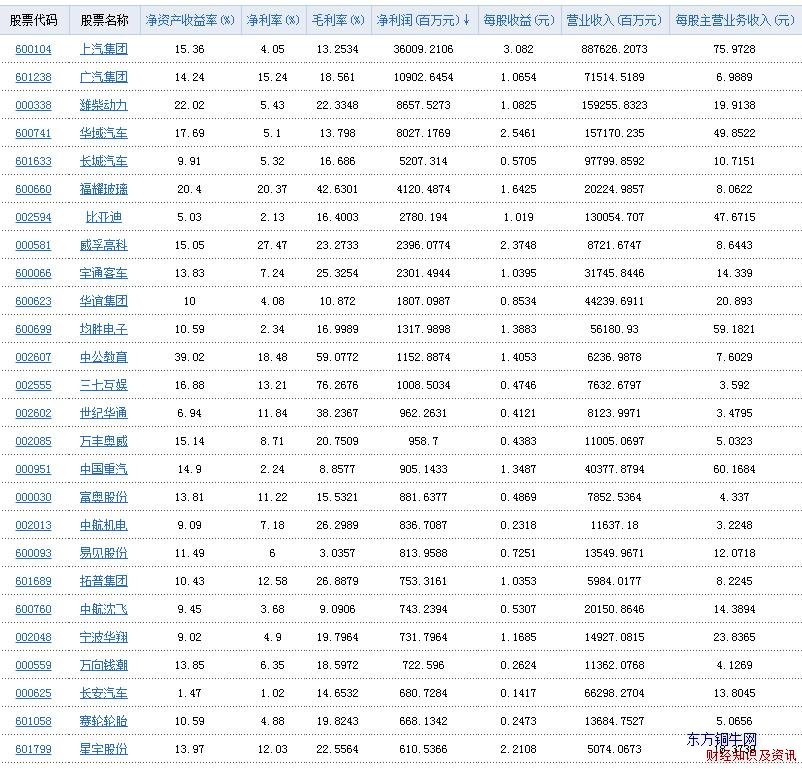
Task: Open stock code link 600699
Action: pos(33,329)
